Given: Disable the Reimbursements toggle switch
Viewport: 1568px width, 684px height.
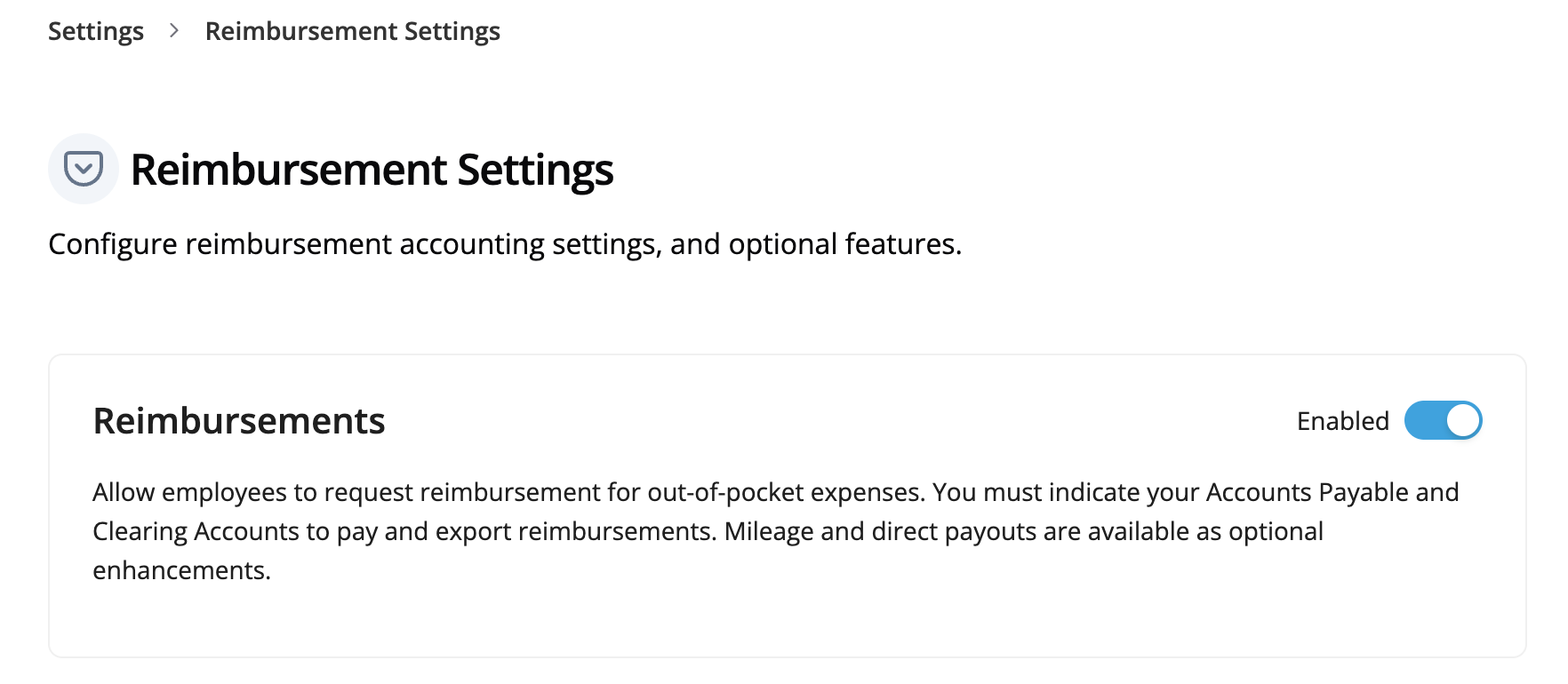Looking at the screenshot, I should [x=1443, y=421].
